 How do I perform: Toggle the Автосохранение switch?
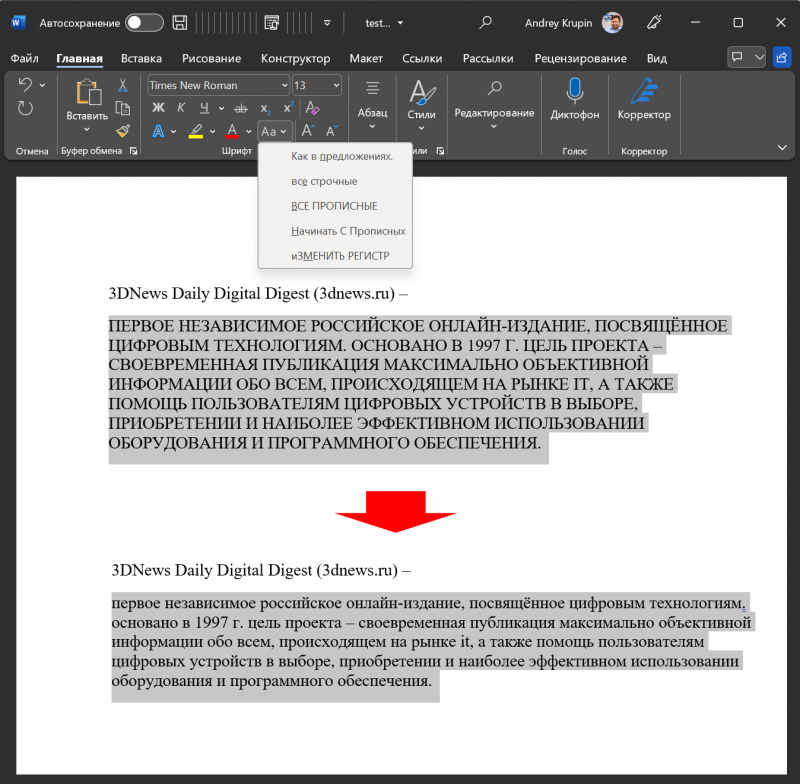pos(144,22)
